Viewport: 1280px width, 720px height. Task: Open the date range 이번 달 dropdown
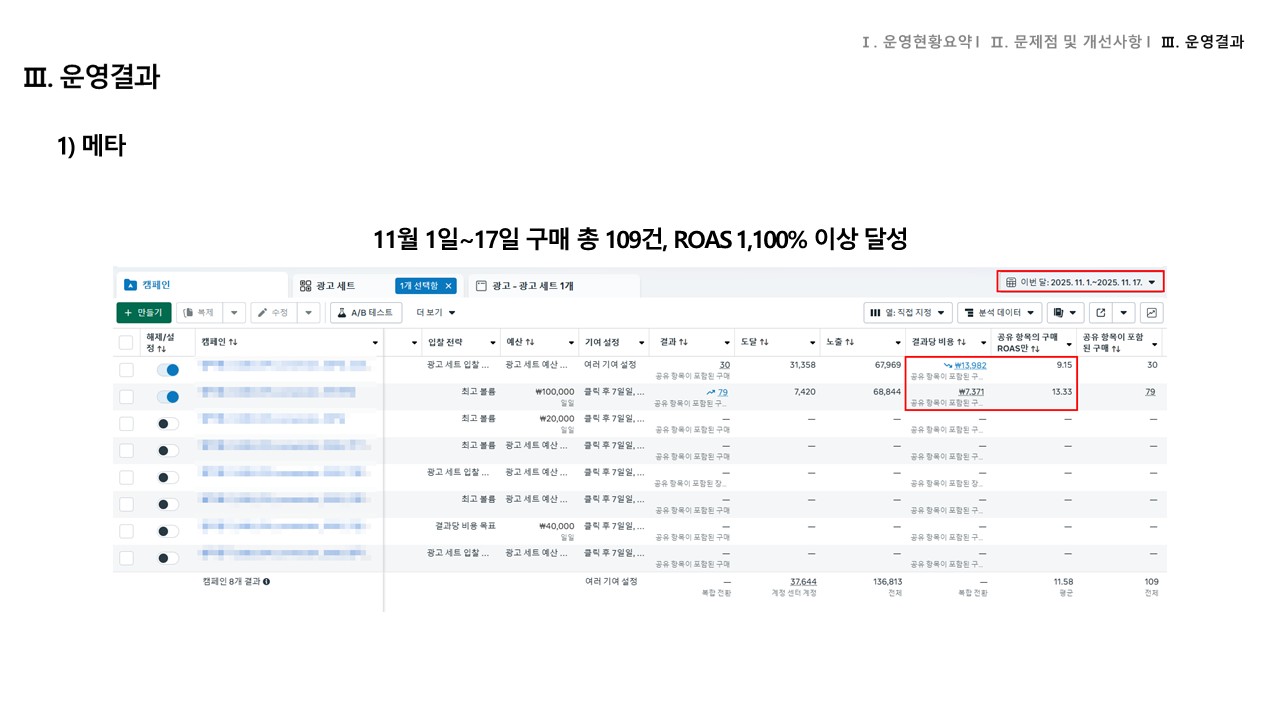(x=1081, y=282)
